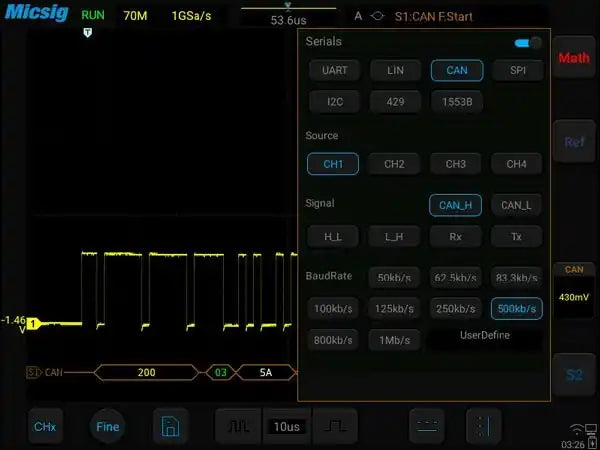Click the save waveform floppy icon
This screenshot has width=600, height=450.
(170, 426)
